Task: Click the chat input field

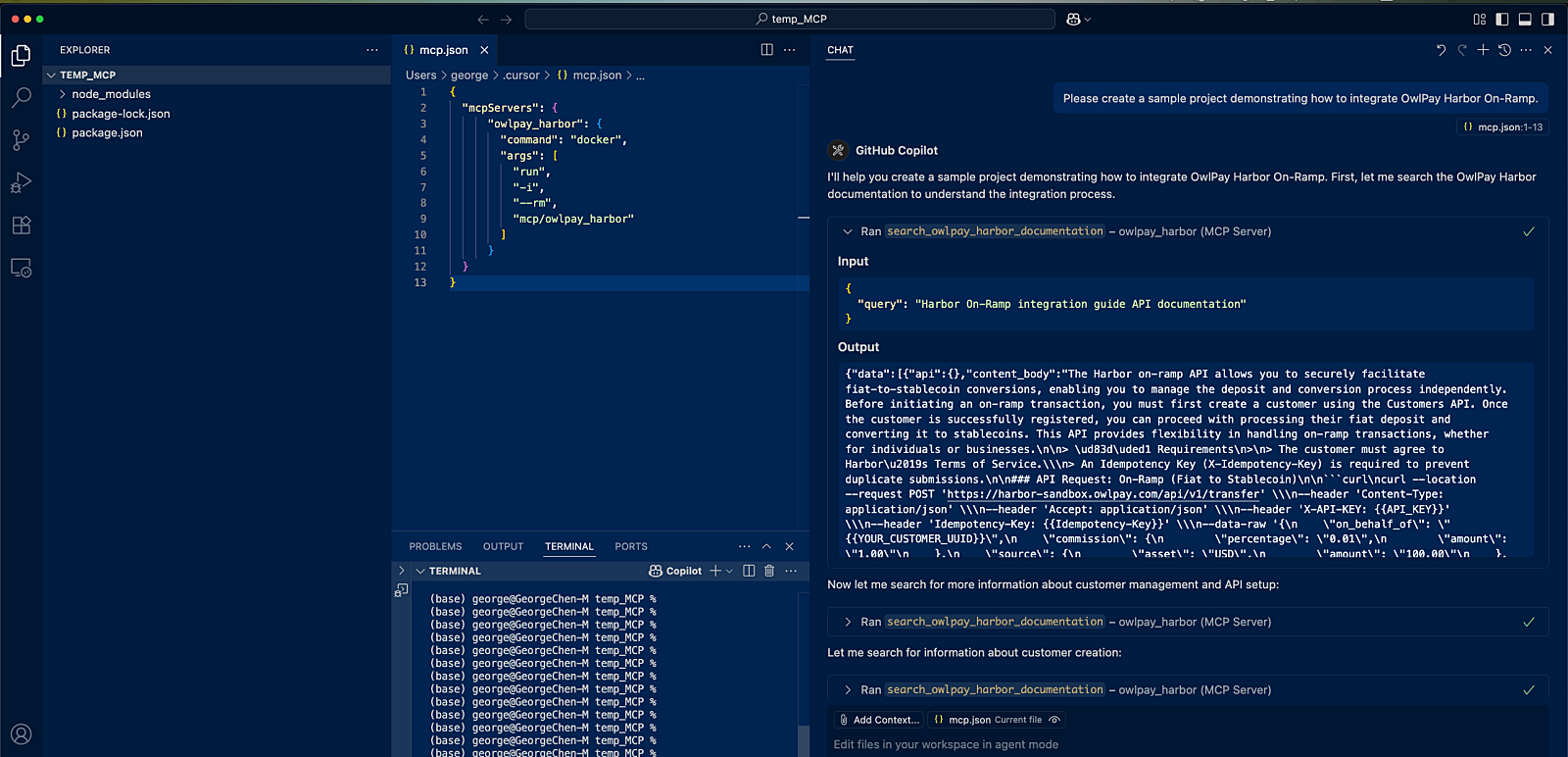Action: click(1188, 744)
